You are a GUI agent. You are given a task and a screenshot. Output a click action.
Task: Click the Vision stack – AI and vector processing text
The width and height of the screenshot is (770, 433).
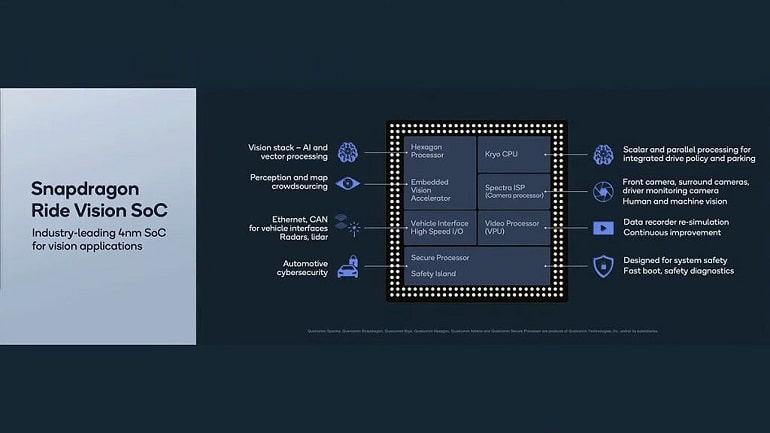point(288,152)
